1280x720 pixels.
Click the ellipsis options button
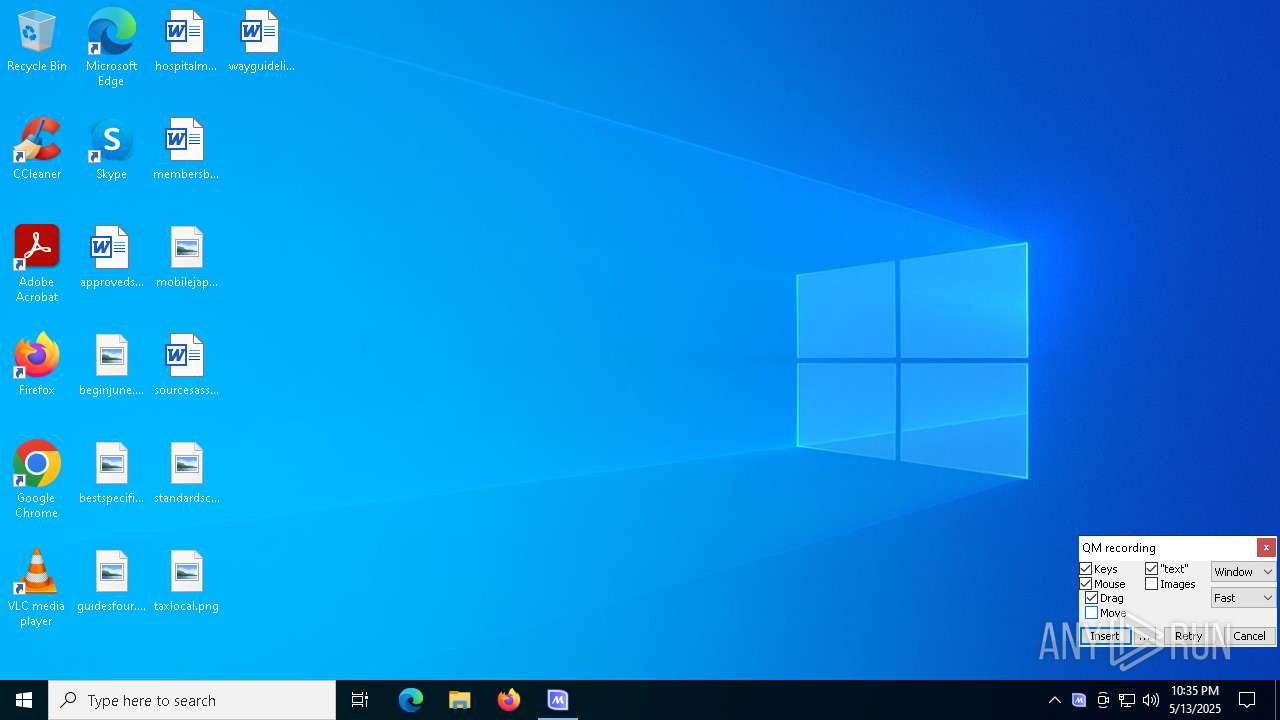pos(1145,636)
